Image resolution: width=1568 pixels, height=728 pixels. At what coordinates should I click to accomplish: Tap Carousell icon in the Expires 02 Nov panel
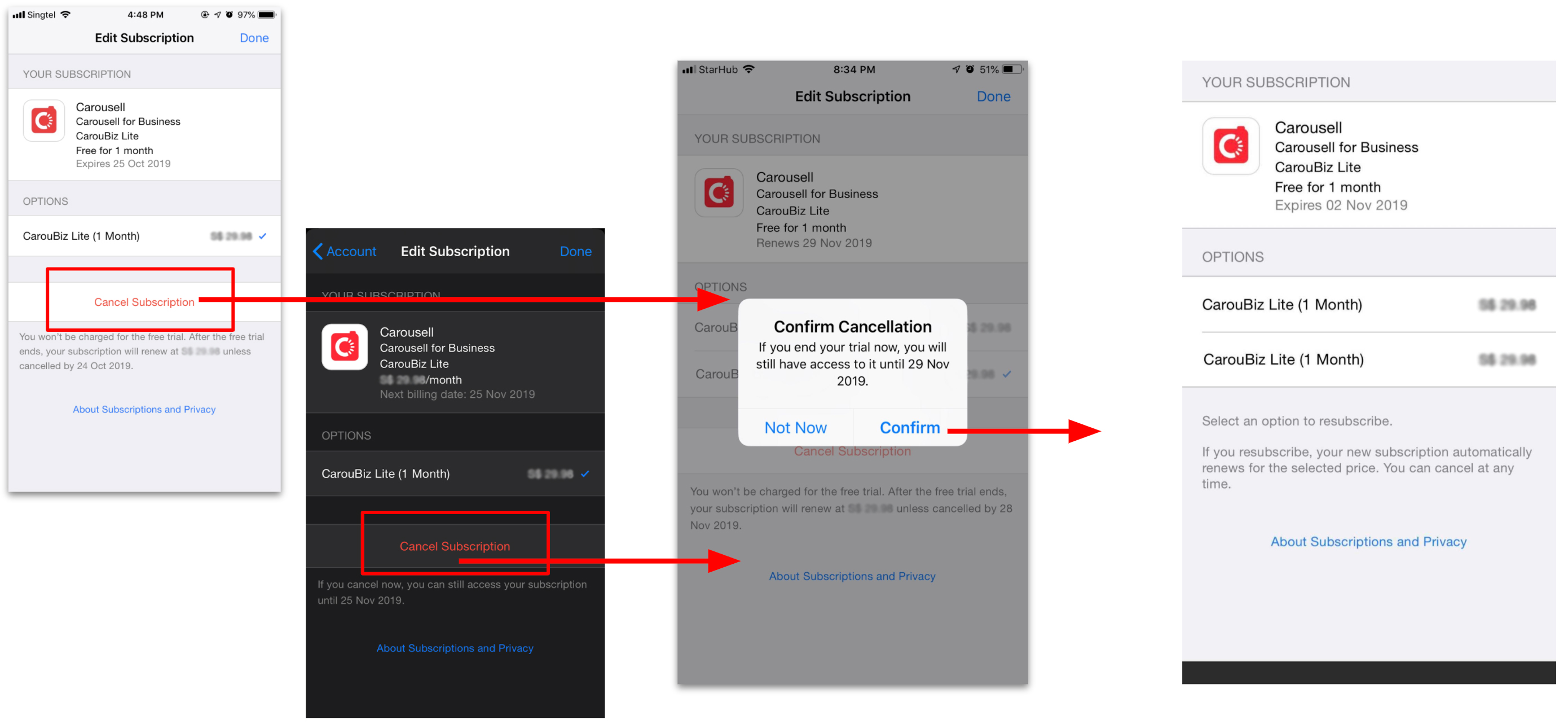(x=1230, y=146)
